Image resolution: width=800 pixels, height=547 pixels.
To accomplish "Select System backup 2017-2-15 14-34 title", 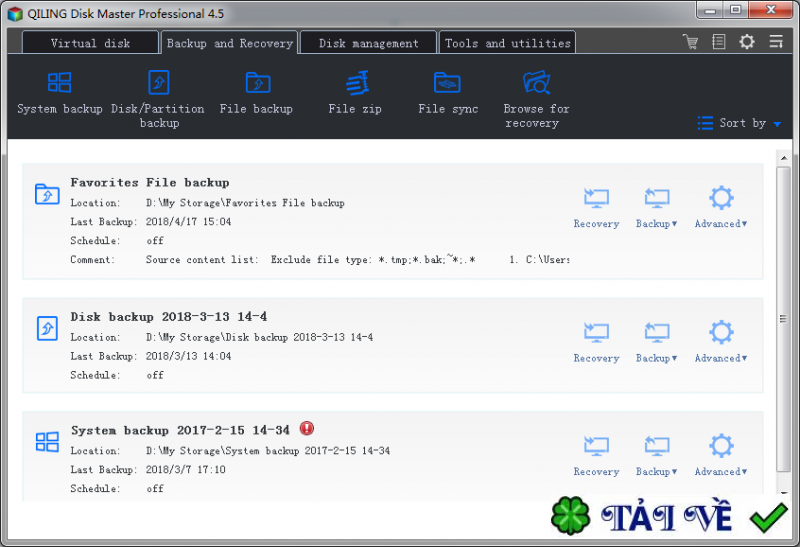I will point(180,430).
